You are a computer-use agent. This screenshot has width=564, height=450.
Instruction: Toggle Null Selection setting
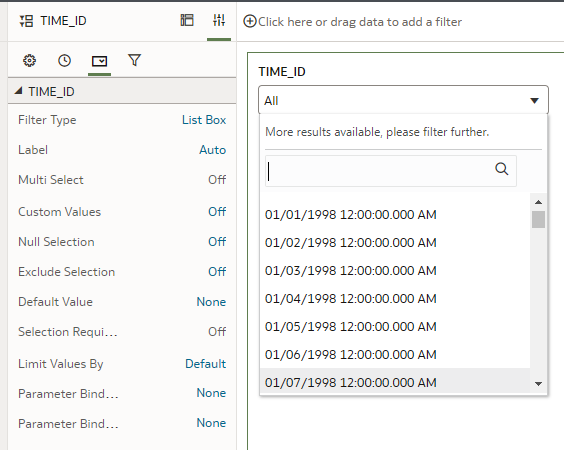(x=217, y=241)
